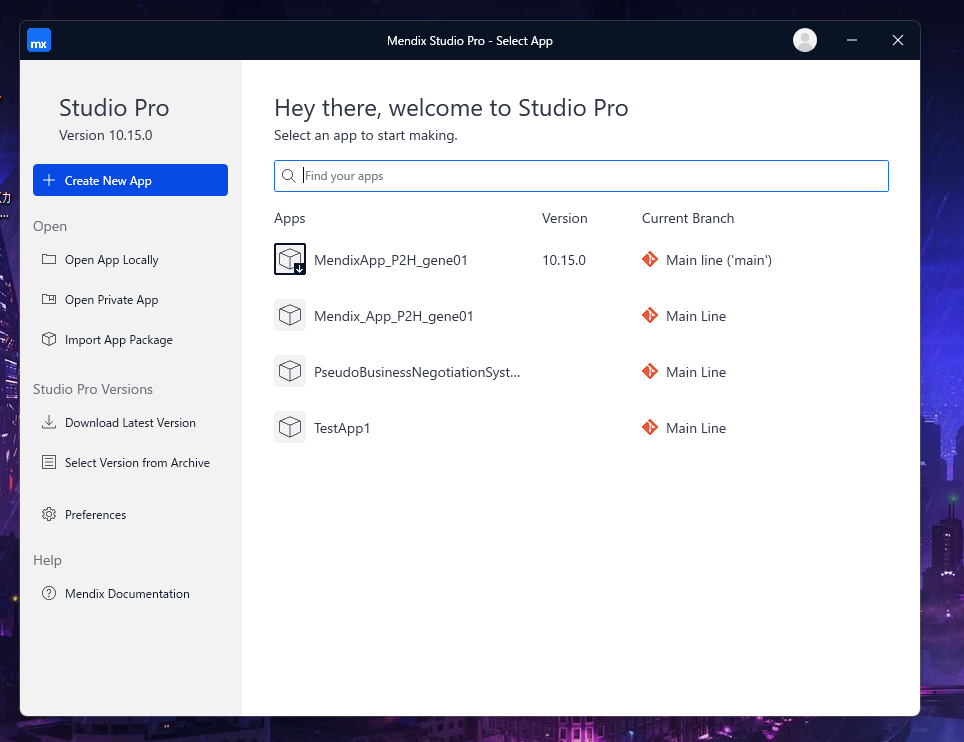Click the Main line ('main') branch label

[717, 260]
